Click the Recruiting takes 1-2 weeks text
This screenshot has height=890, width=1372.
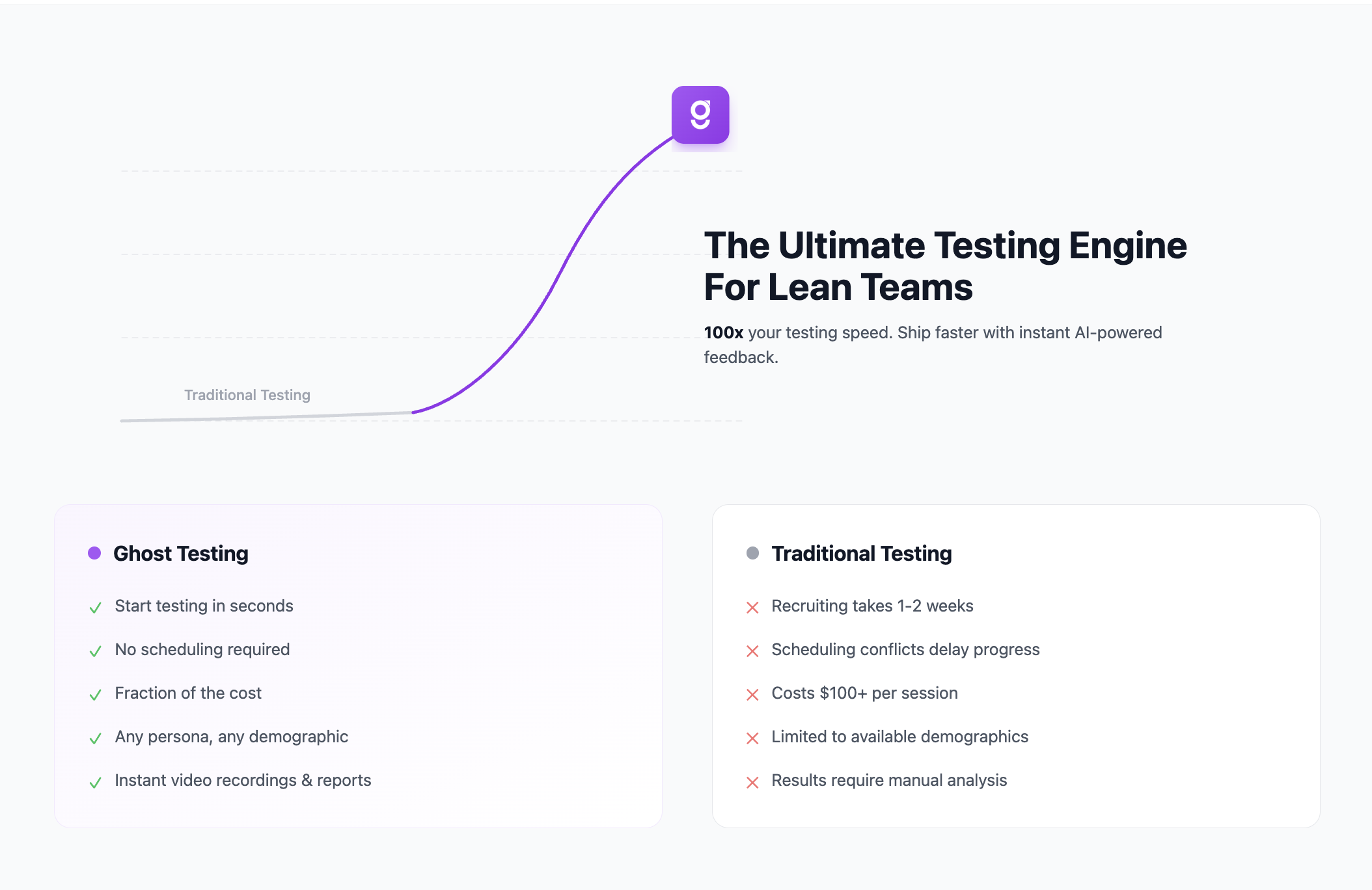tap(872, 606)
